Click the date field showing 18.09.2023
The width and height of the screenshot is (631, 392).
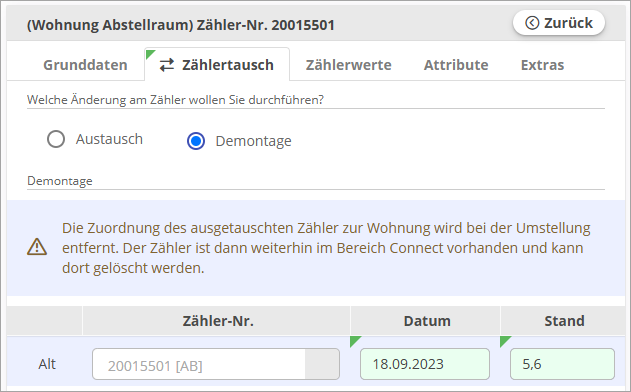(x=425, y=364)
